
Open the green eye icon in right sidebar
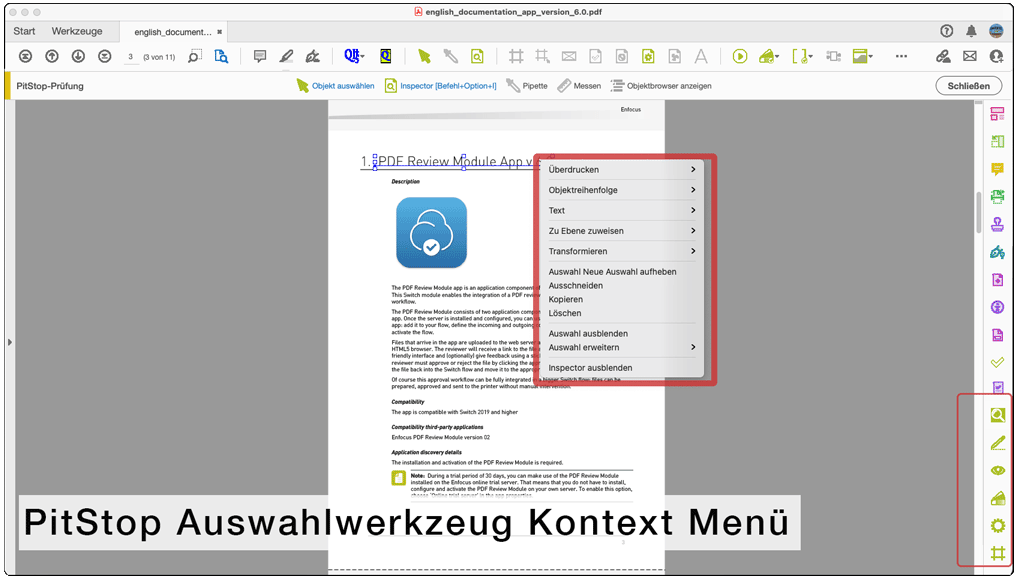click(x=997, y=470)
